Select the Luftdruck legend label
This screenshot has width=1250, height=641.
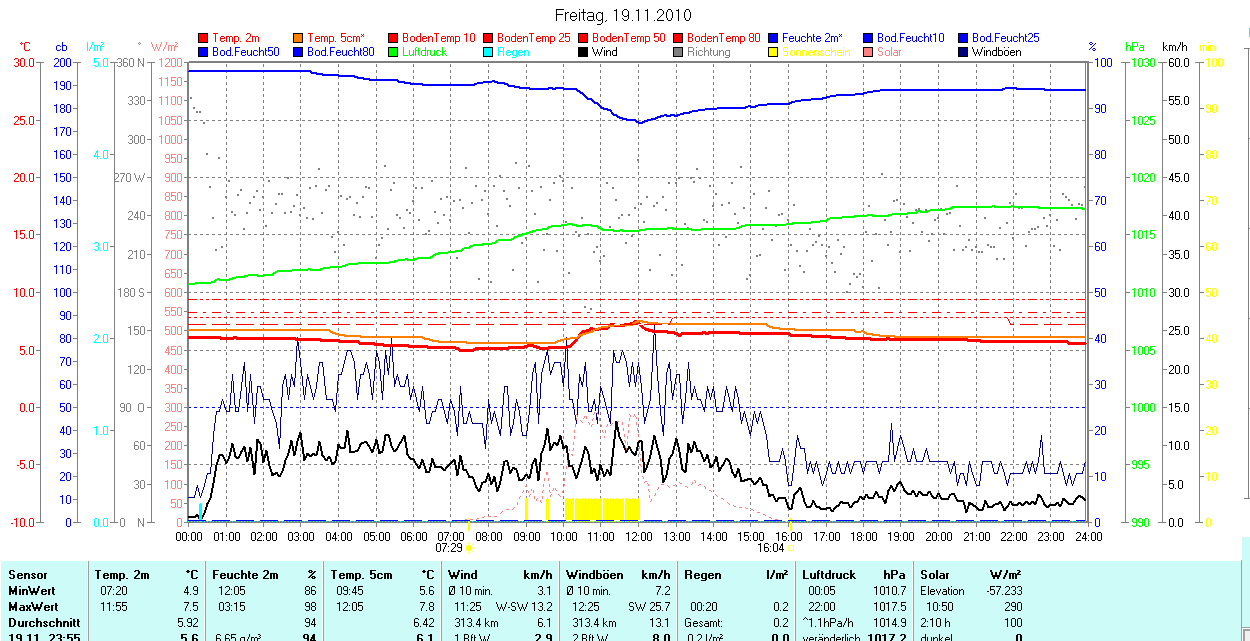(424, 51)
